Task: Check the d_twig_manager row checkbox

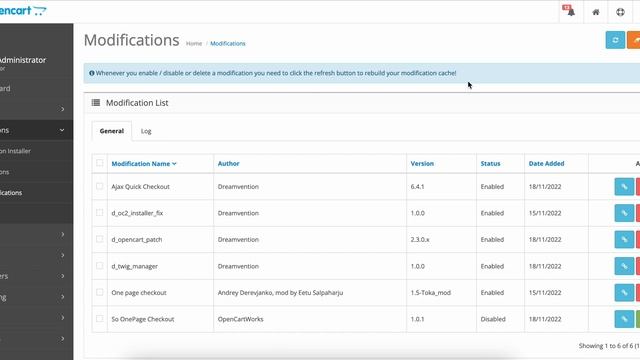Action: tap(100, 266)
